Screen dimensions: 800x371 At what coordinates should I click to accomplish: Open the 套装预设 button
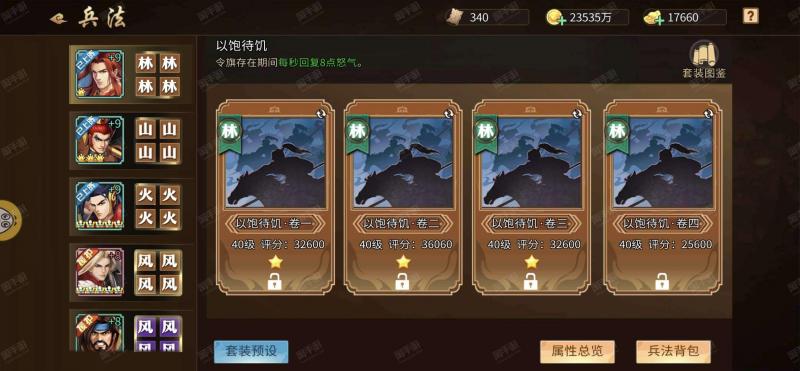pyautogui.click(x=251, y=351)
